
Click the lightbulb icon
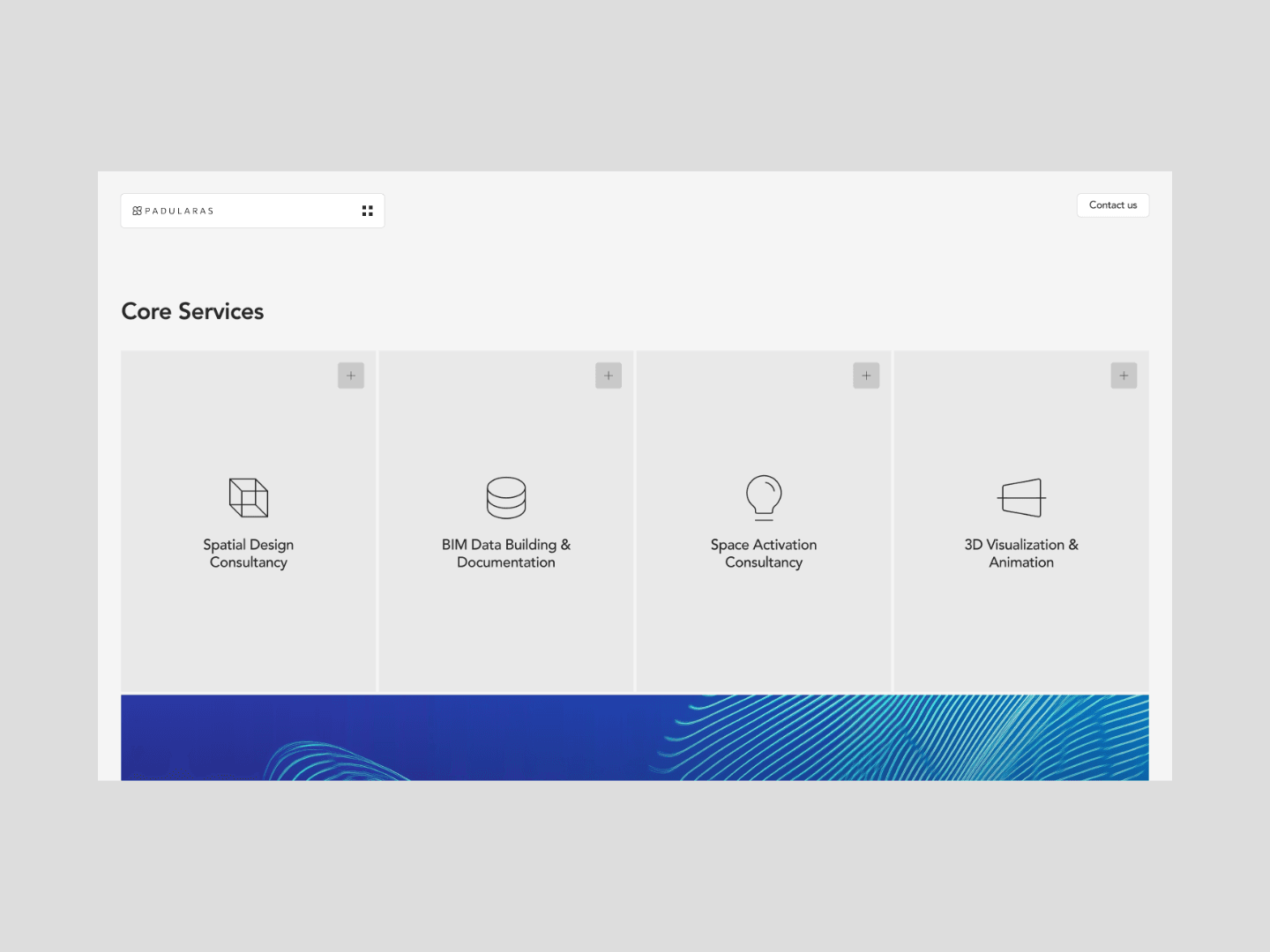point(764,498)
